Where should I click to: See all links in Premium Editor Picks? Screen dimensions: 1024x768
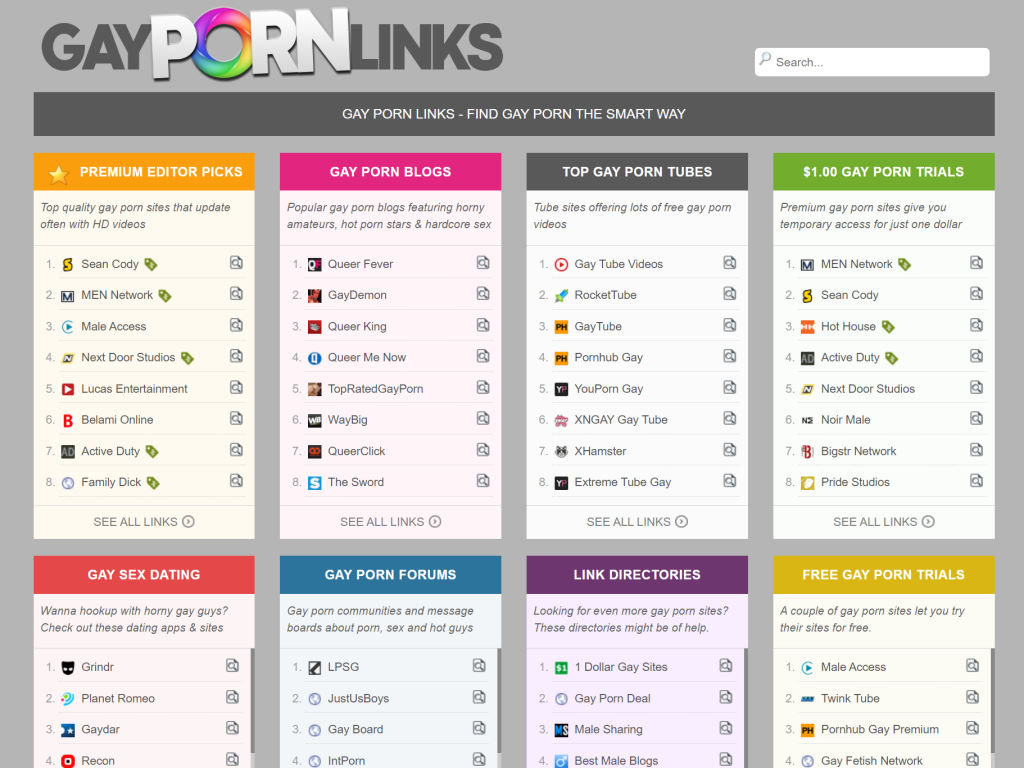144,522
